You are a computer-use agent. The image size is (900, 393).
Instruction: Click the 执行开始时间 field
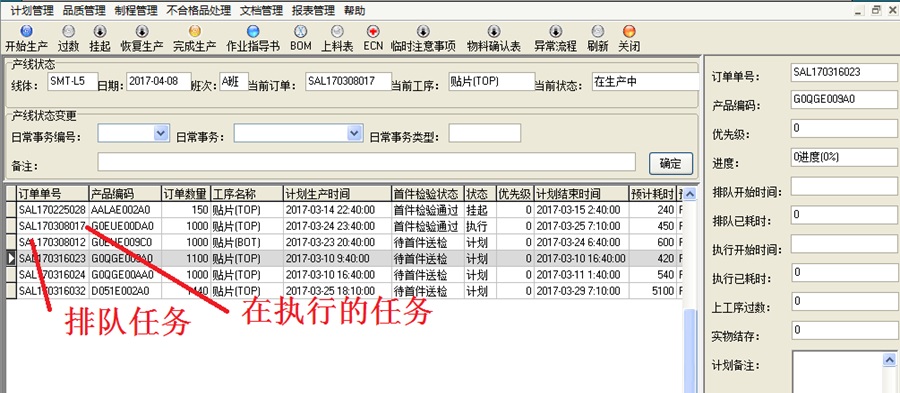coord(844,244)
